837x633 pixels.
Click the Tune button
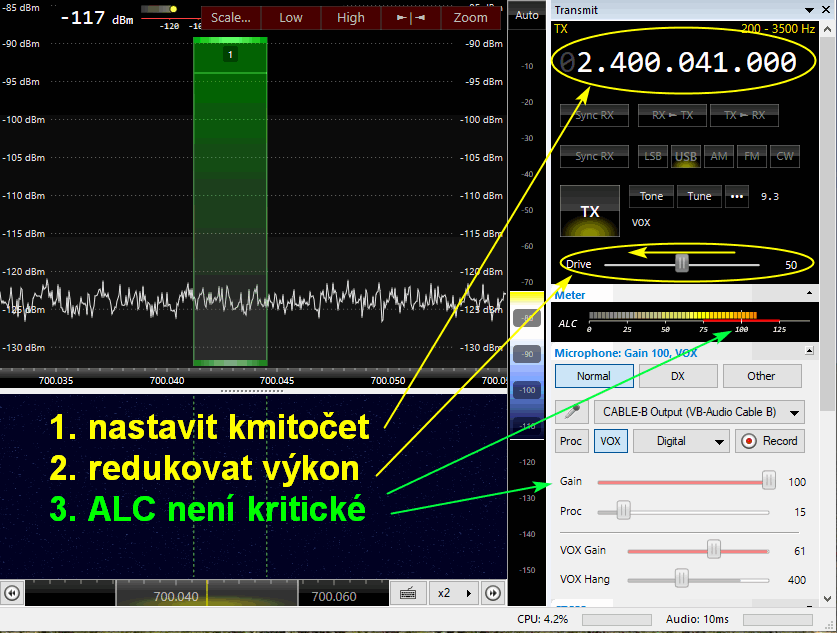(699, 196)
